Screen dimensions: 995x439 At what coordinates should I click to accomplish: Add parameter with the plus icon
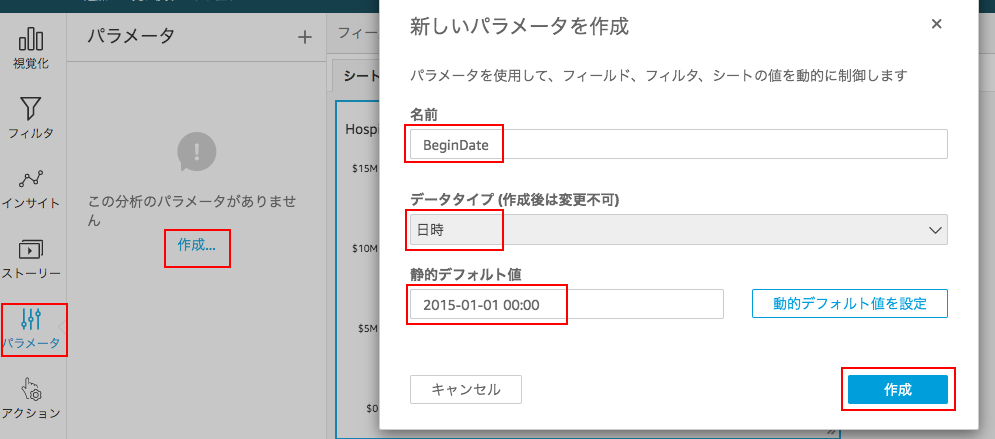pyautogui.click(x=305, y=37)
